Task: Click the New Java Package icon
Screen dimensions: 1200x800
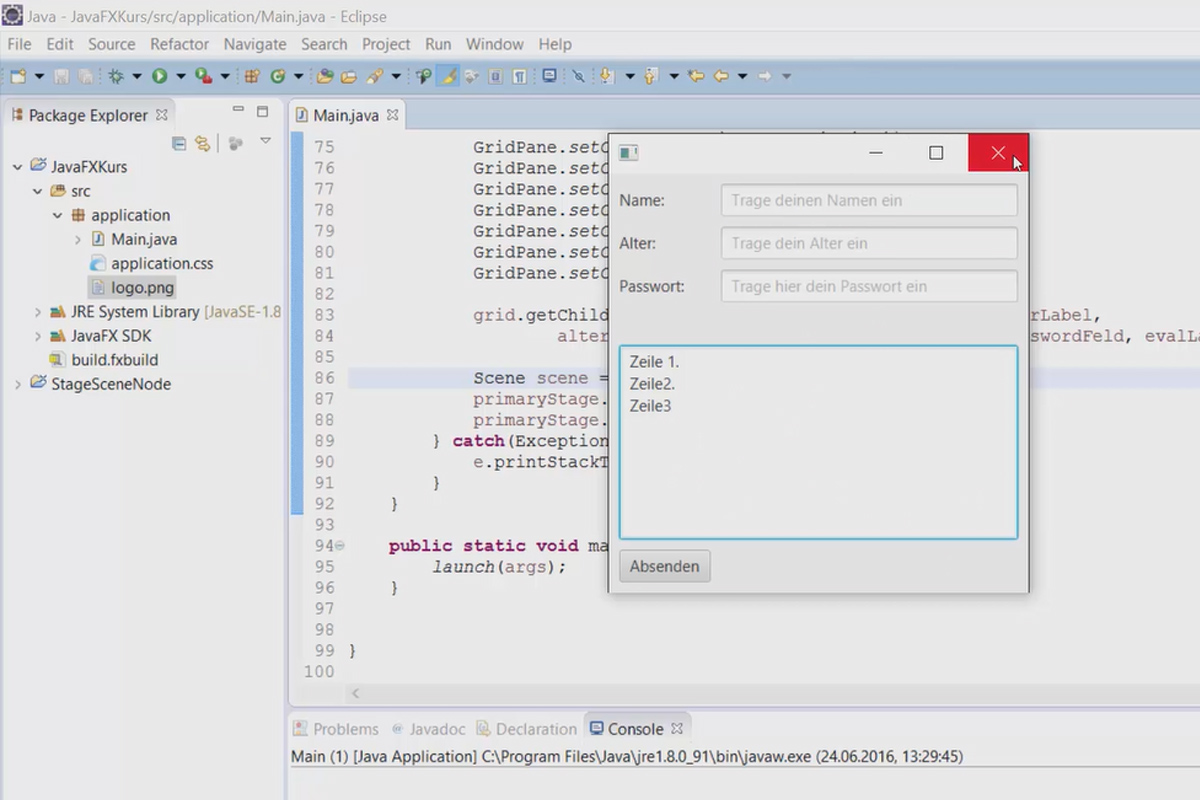Action: 251,76
